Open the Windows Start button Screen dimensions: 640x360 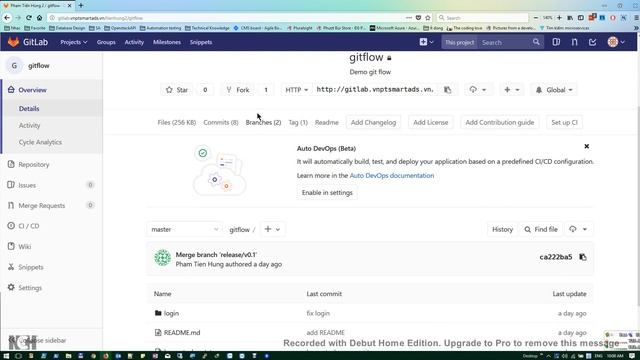[6, 356]
